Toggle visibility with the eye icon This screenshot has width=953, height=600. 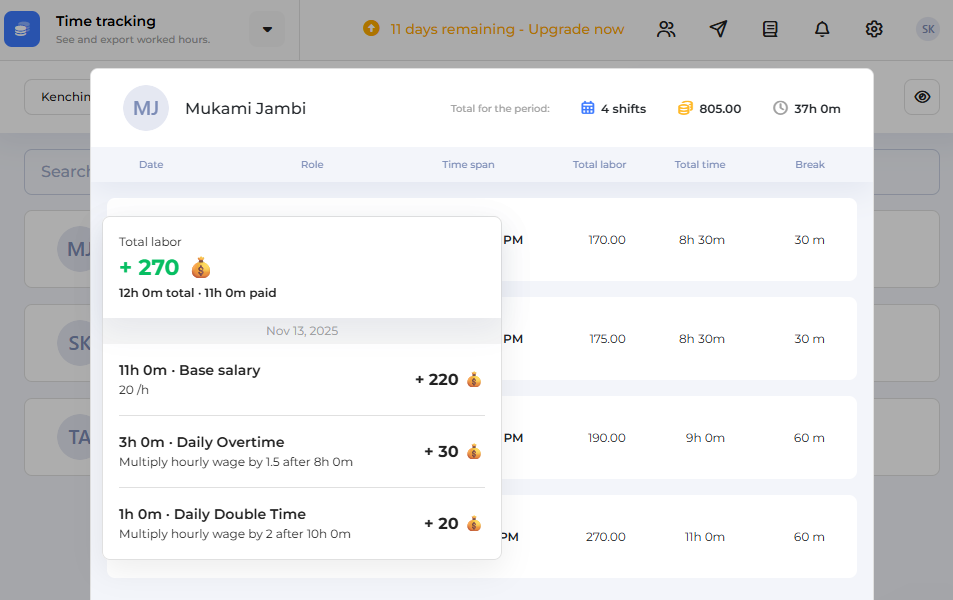[x=921, y=97]
